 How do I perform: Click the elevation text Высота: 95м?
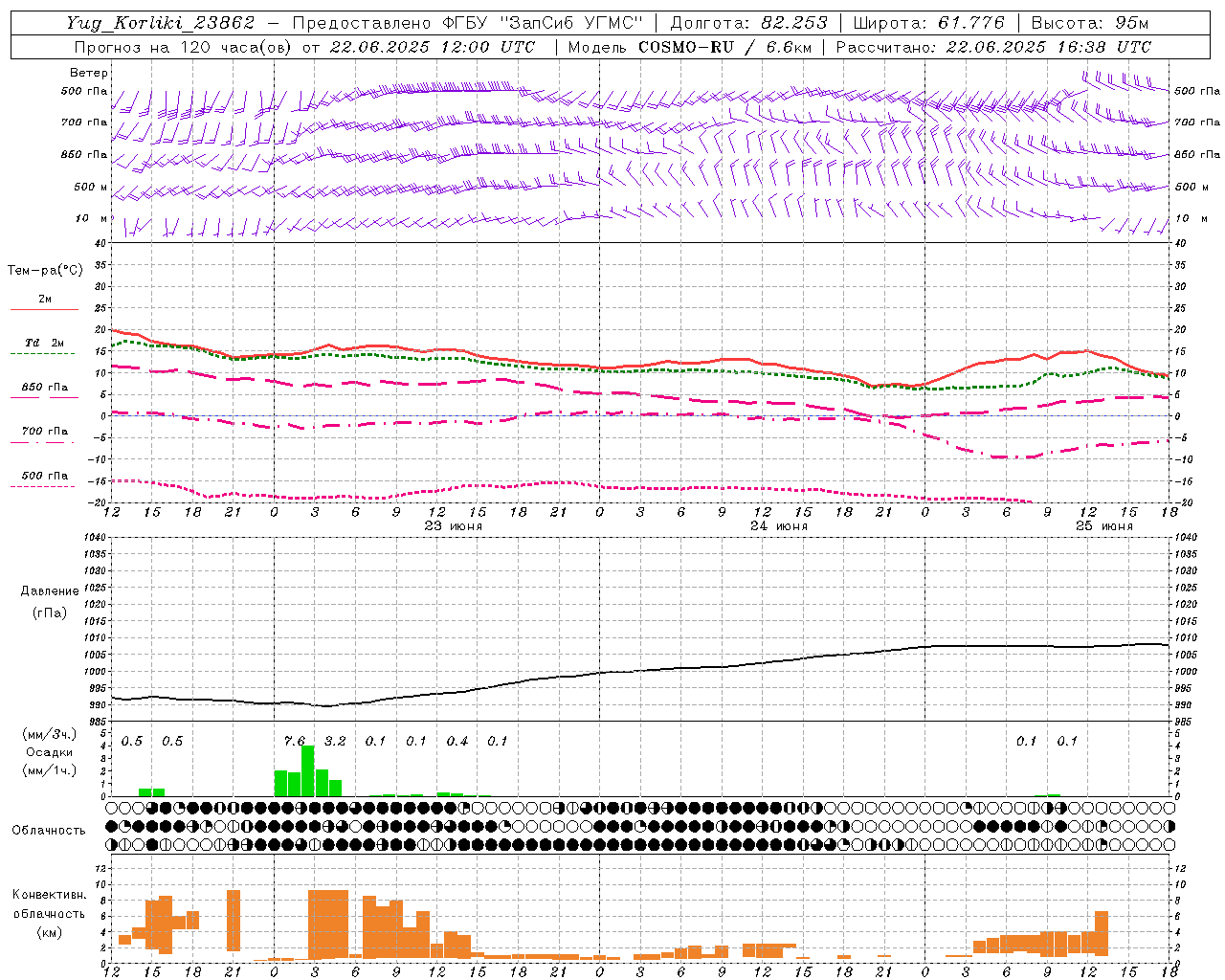pyautogui.click(x=1089, y=23)
